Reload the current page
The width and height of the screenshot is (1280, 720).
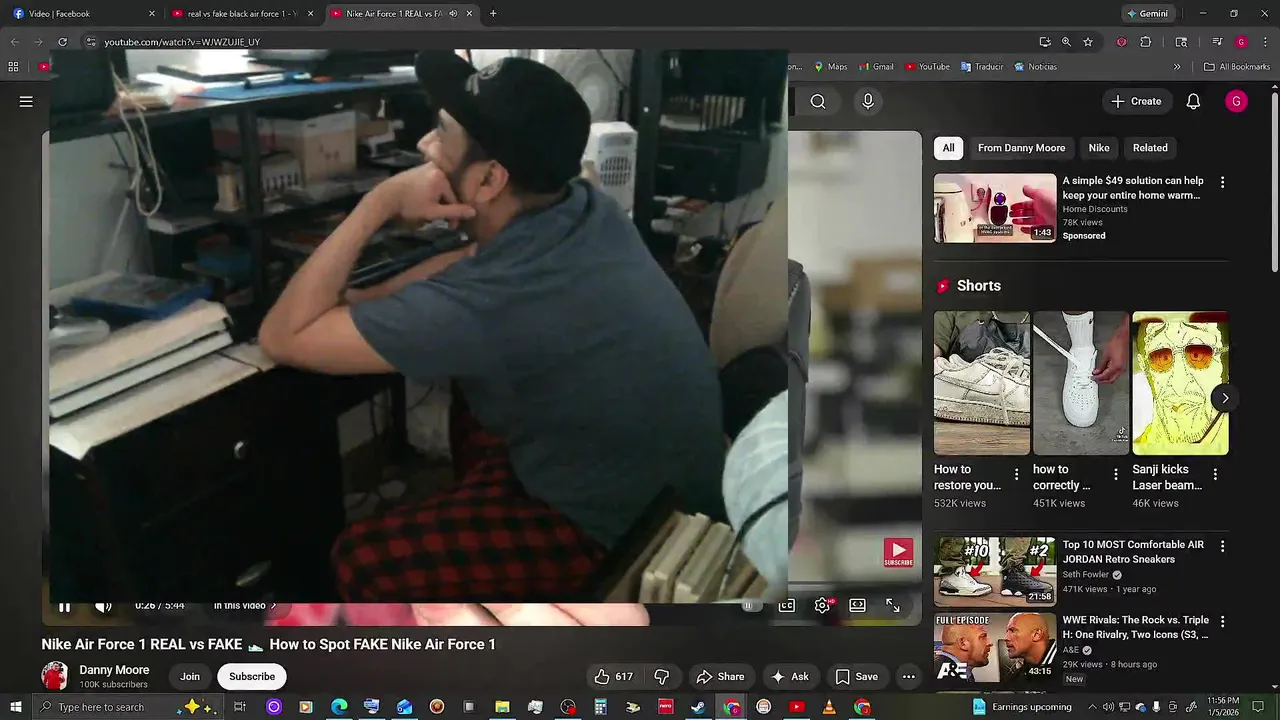[62, 42]
